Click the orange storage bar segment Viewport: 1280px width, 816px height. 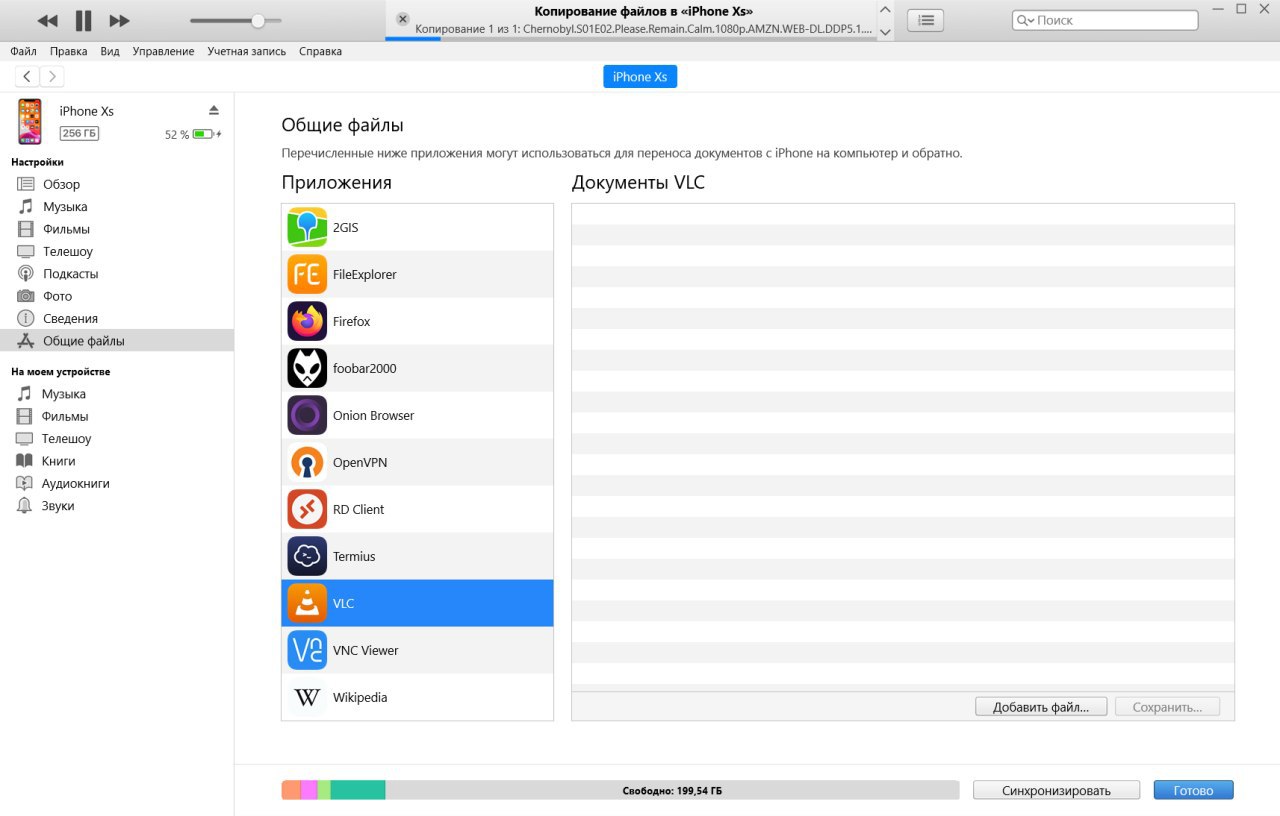[291, 790]
